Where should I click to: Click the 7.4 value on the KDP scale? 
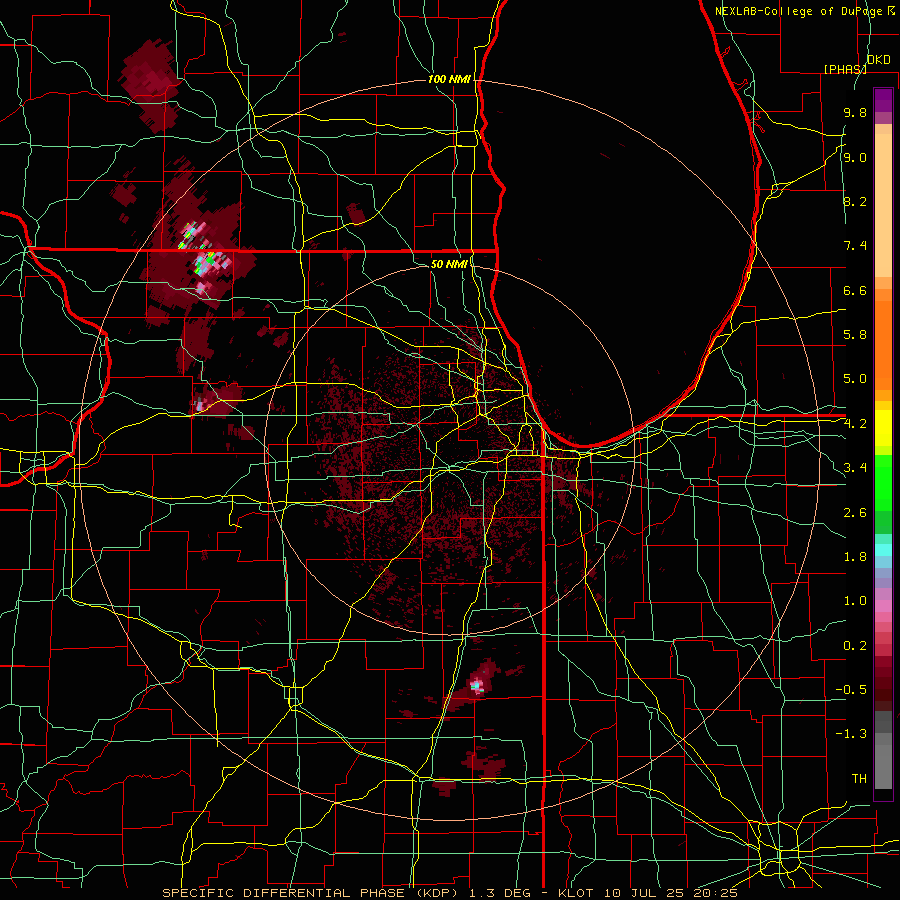855,246
